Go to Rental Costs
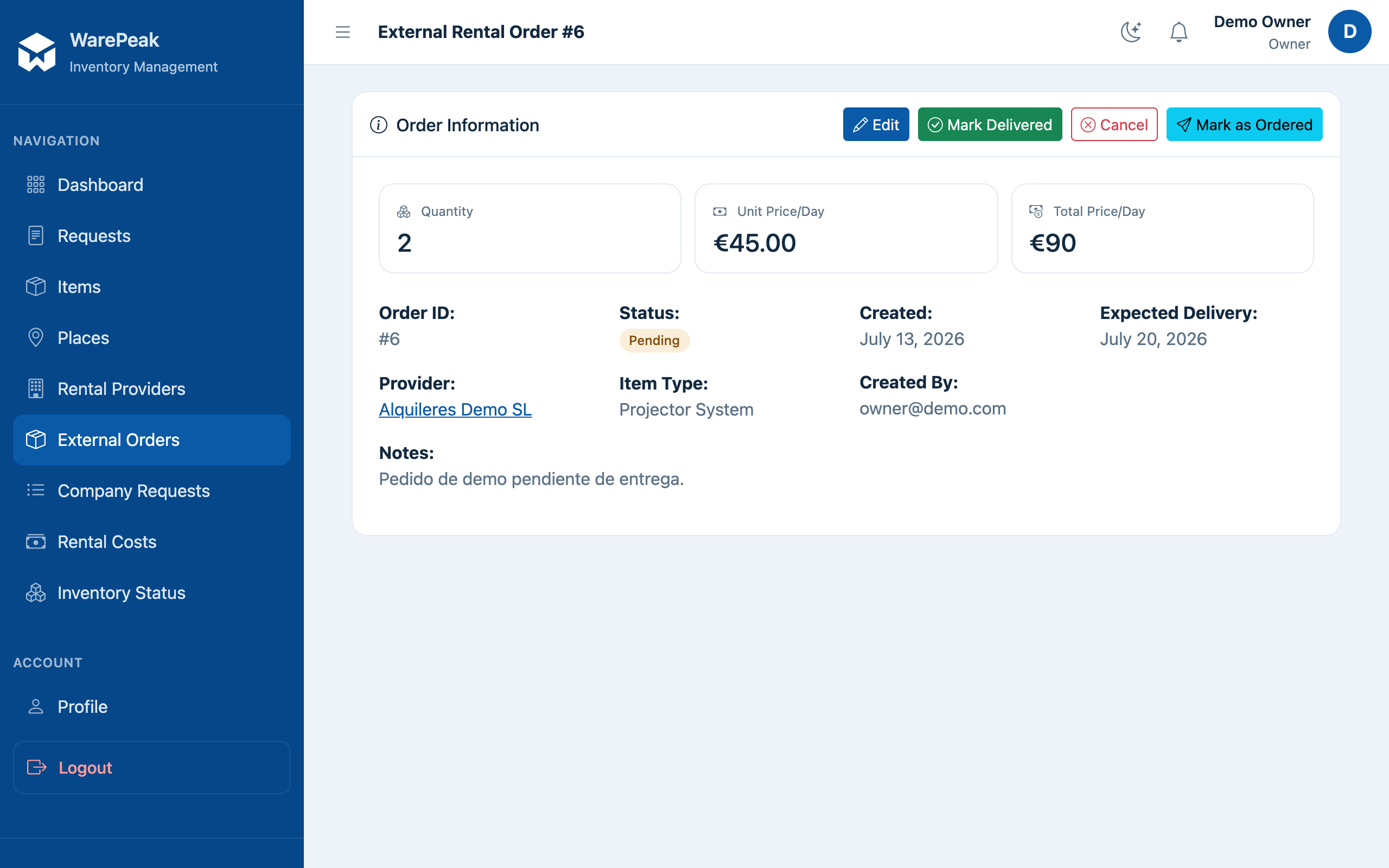This screenshot has height=868, width=1389. (x=152, y=542)
